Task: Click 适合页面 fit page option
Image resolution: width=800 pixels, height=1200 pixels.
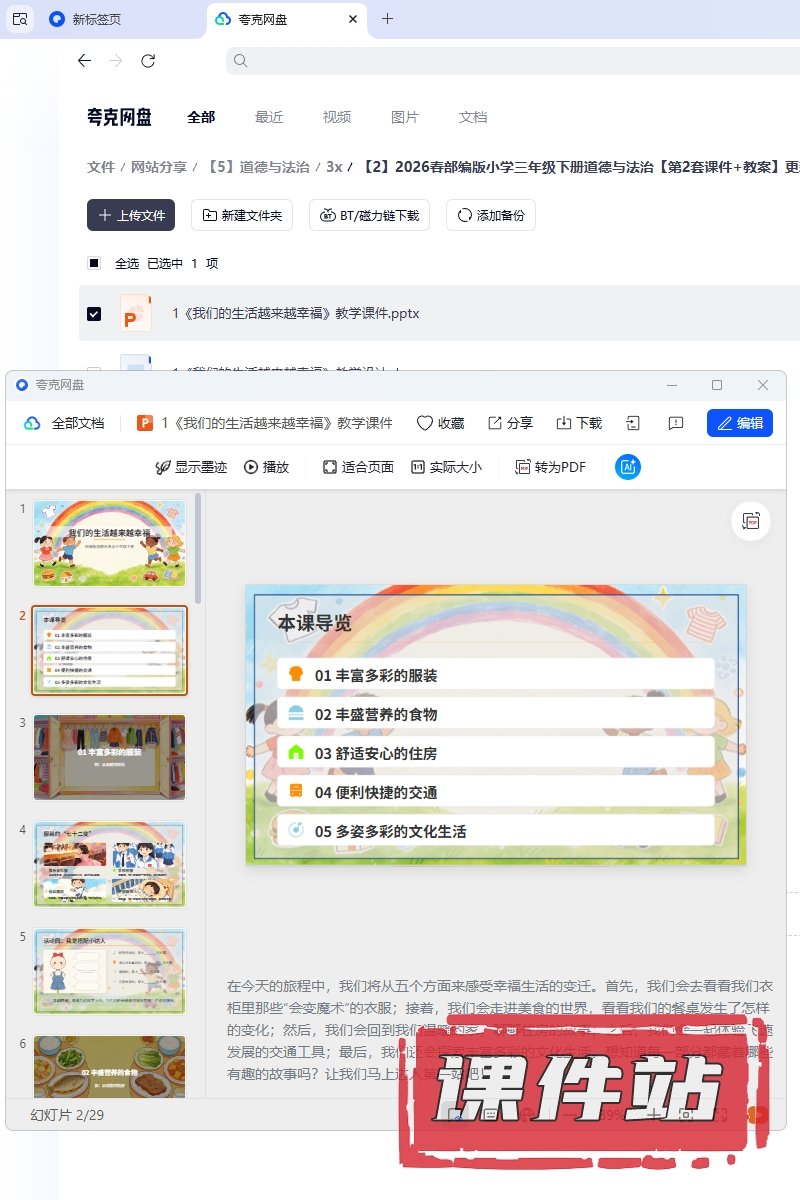Action: [358, 467]
